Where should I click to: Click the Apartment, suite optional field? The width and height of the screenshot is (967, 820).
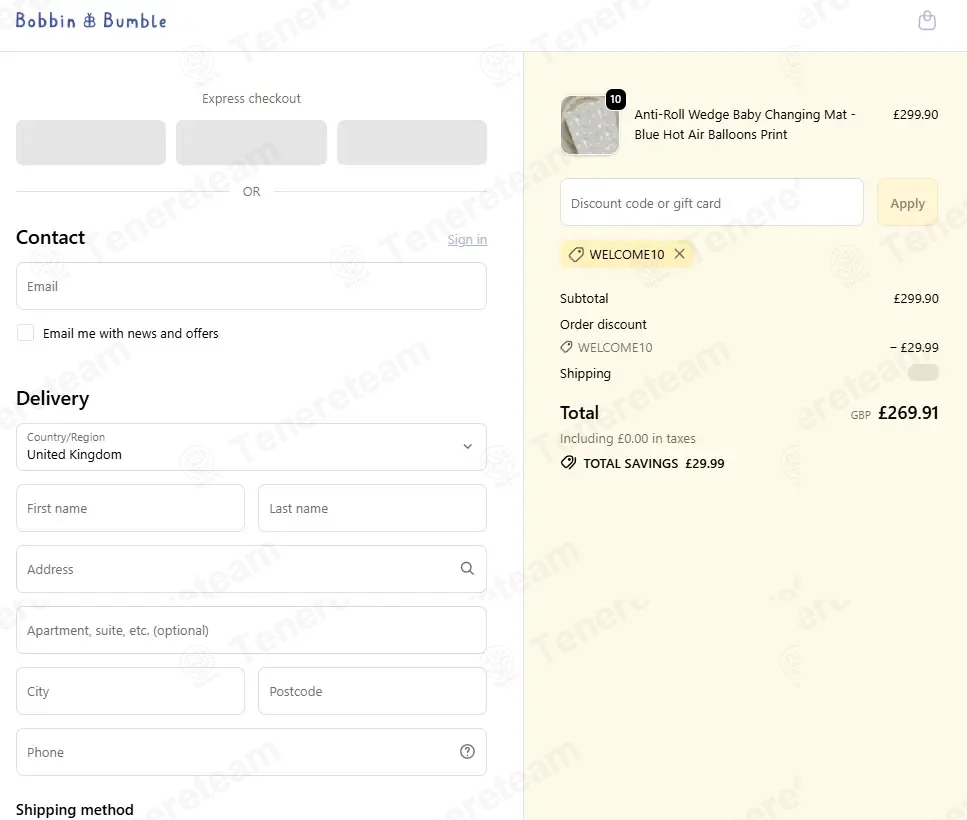(x=251, y=630)
